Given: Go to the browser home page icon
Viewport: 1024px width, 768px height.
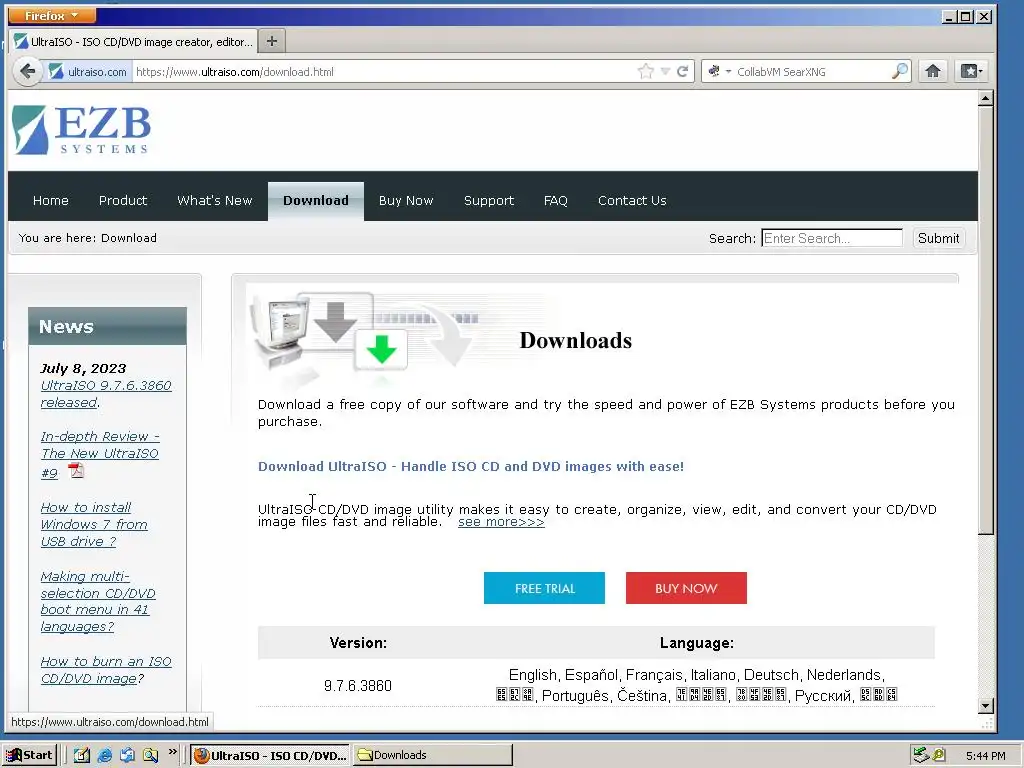Looking at the screenshot, I should 933,71.
